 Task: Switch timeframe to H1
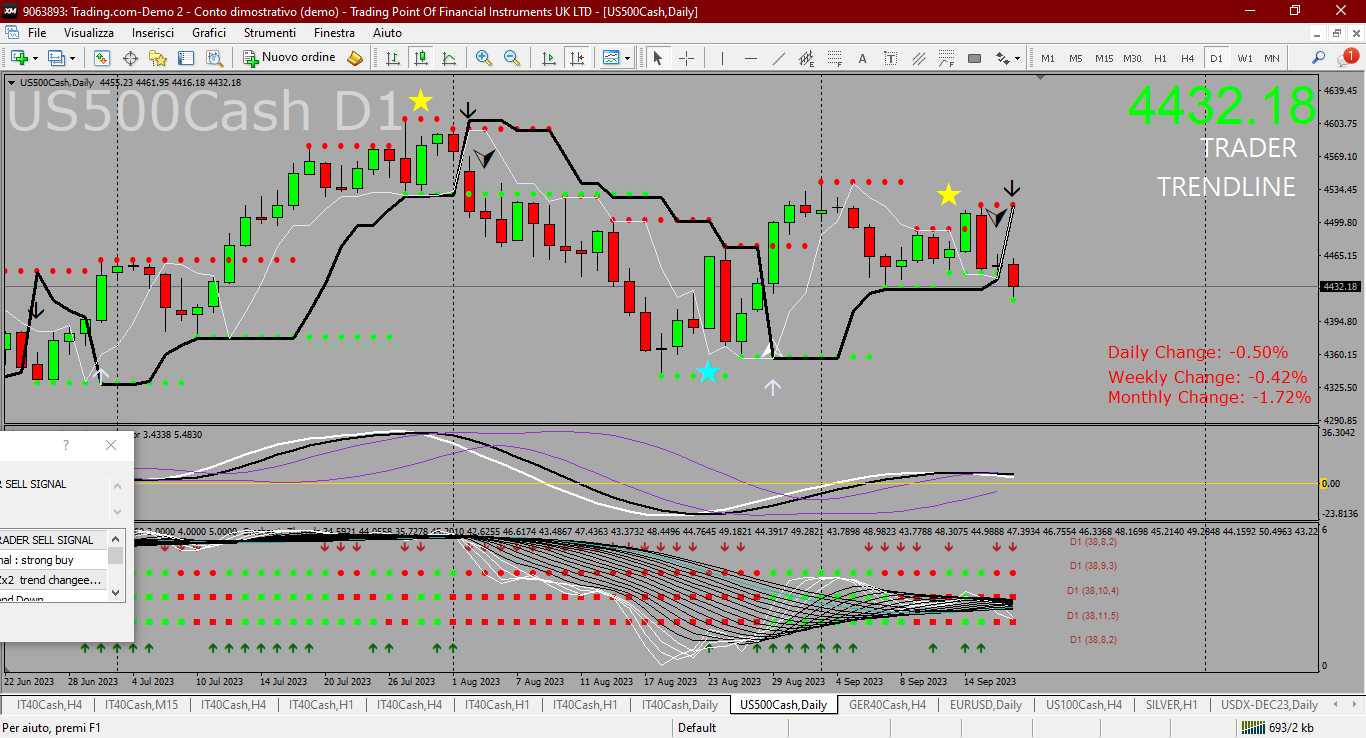(x=1160, y=58)
